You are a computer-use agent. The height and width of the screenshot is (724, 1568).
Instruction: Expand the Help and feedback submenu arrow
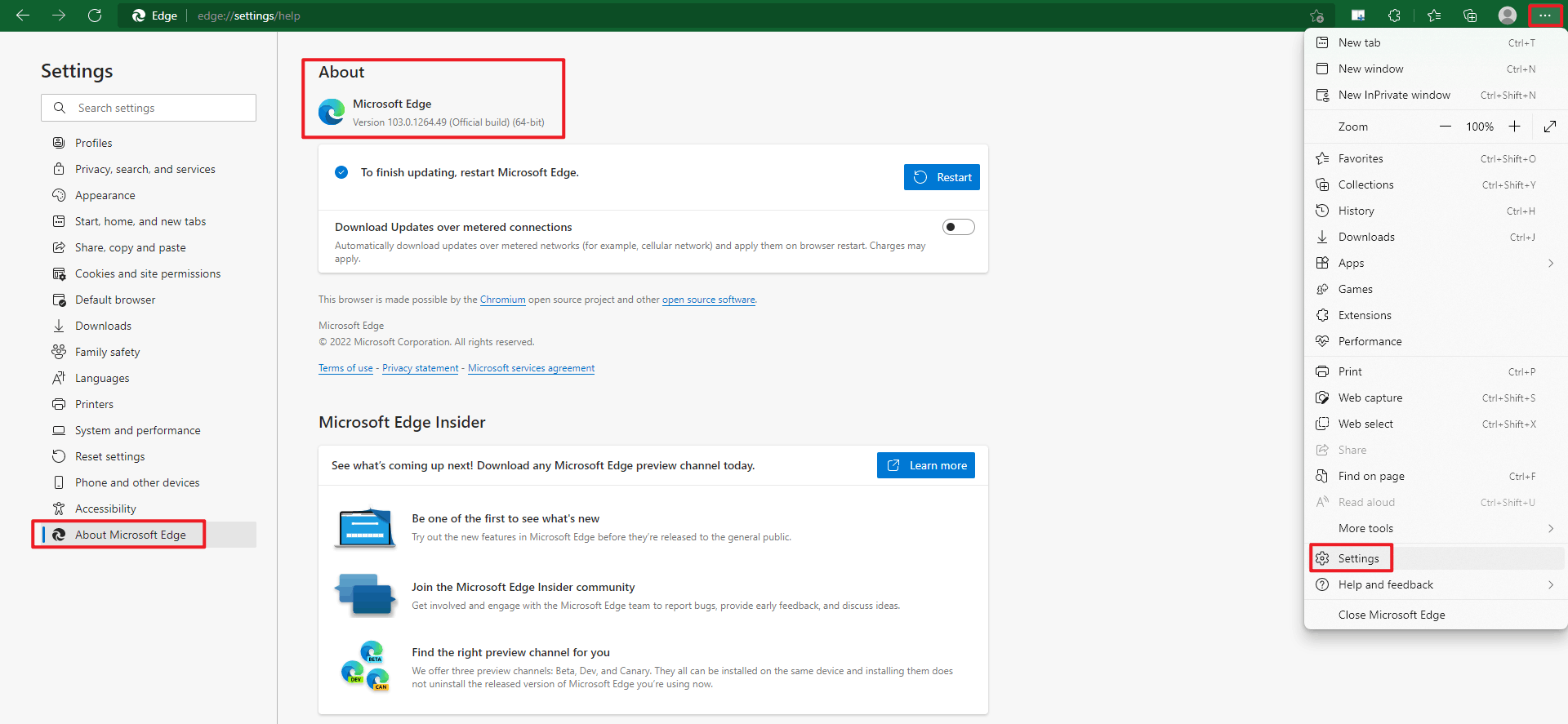[1551, 584]
